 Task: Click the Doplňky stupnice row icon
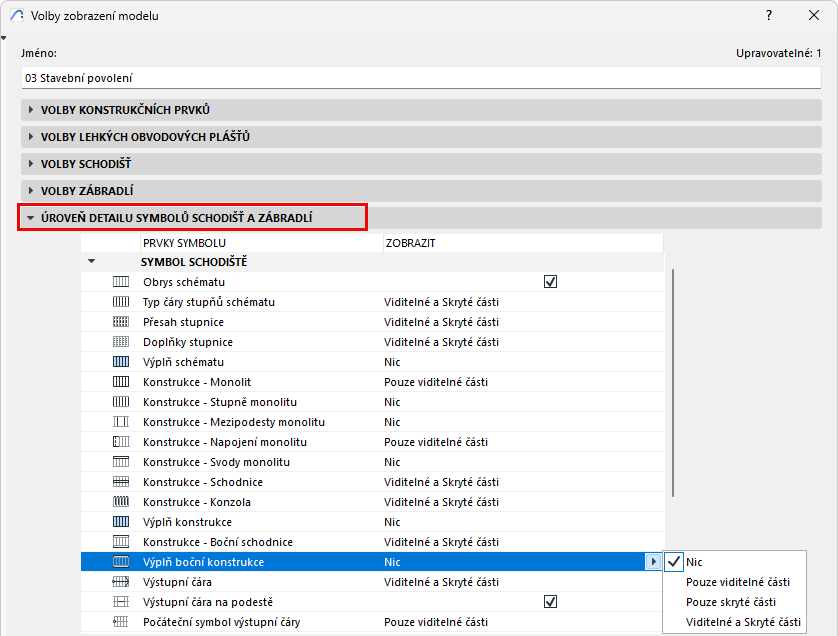coord(121,342)
